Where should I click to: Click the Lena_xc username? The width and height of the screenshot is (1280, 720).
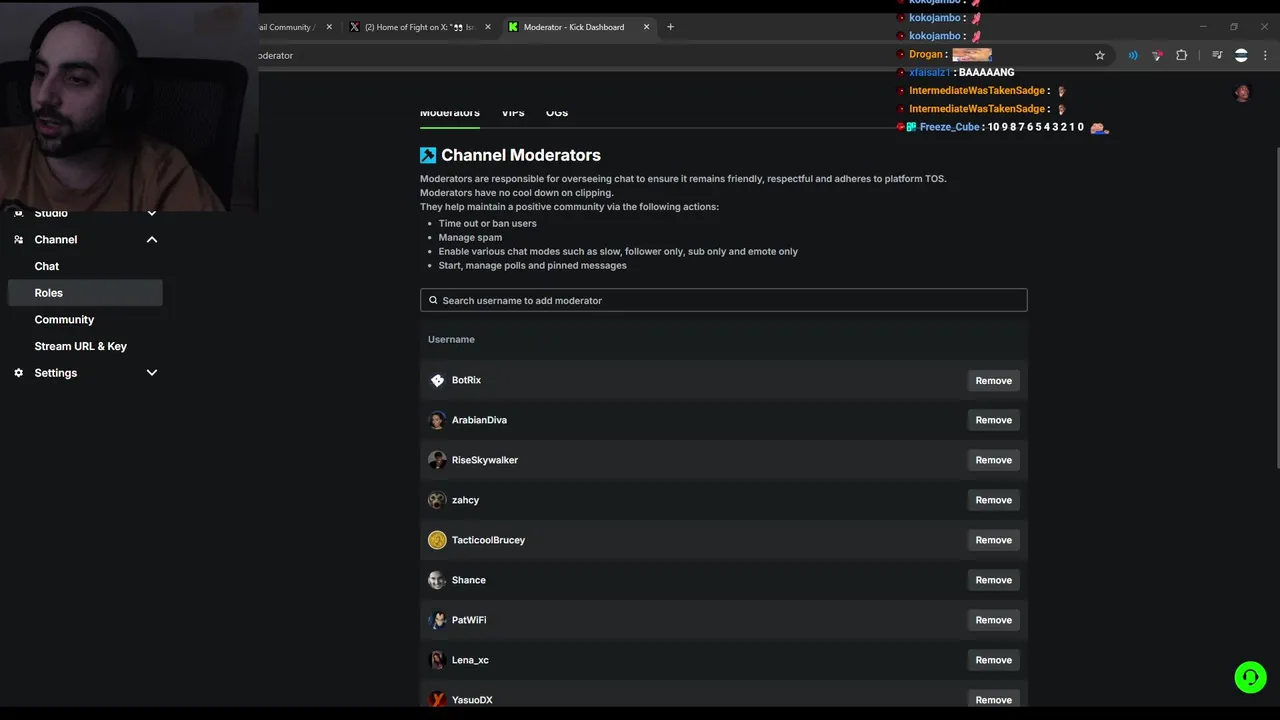click(x=470, y=660)
